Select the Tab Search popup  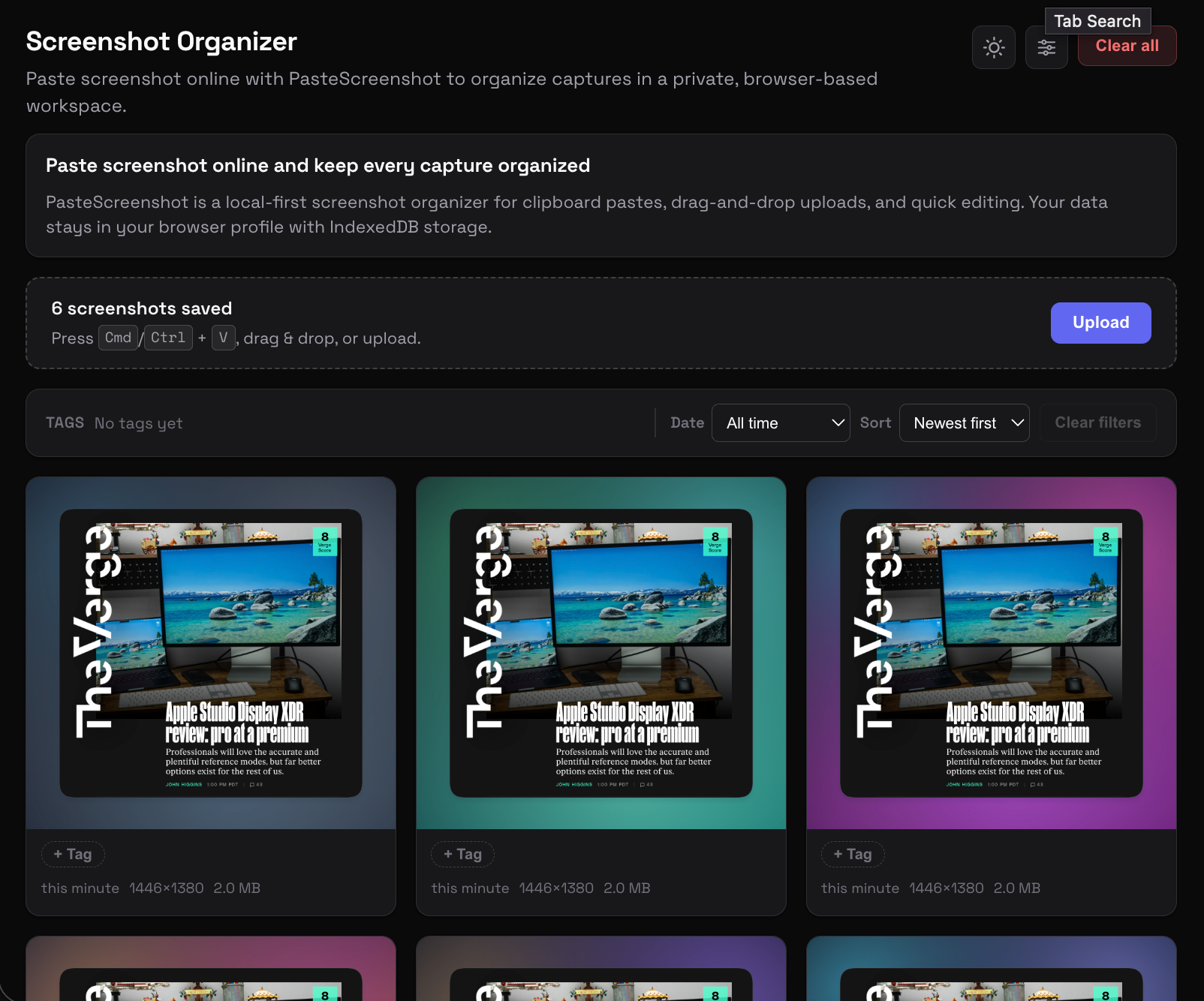tap(1097, 20)
